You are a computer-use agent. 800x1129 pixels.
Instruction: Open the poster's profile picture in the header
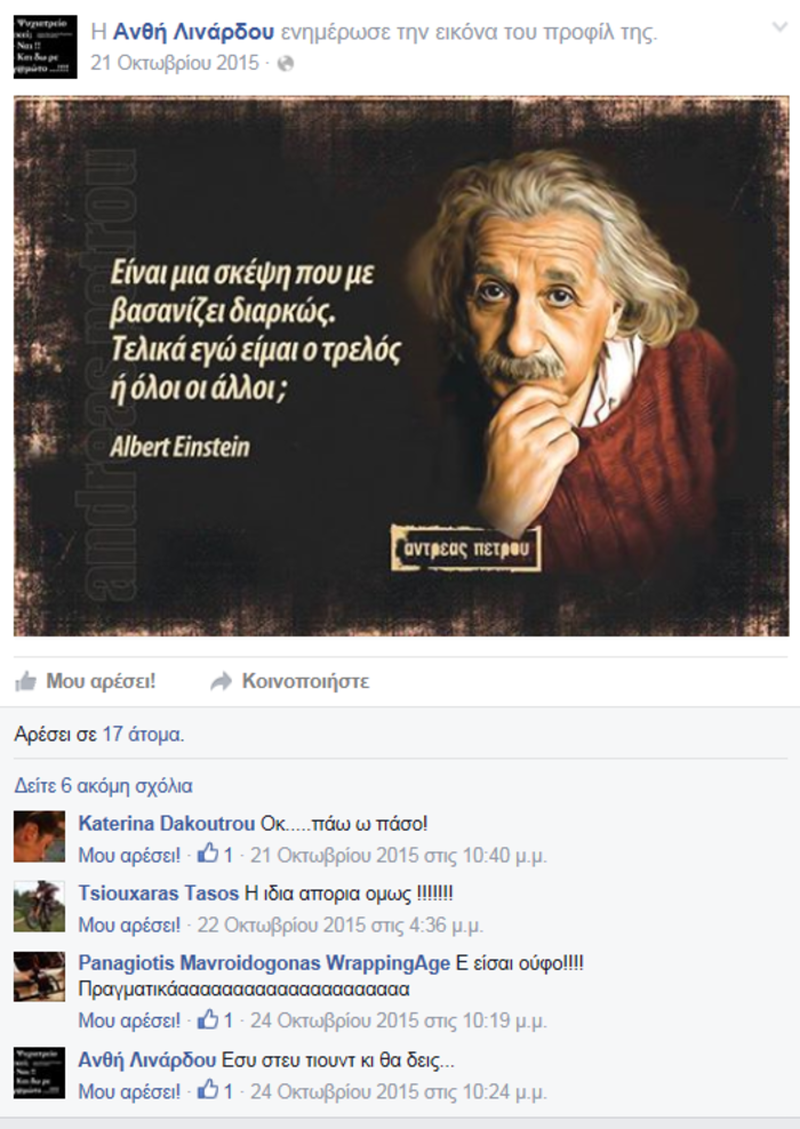[45, 47]
